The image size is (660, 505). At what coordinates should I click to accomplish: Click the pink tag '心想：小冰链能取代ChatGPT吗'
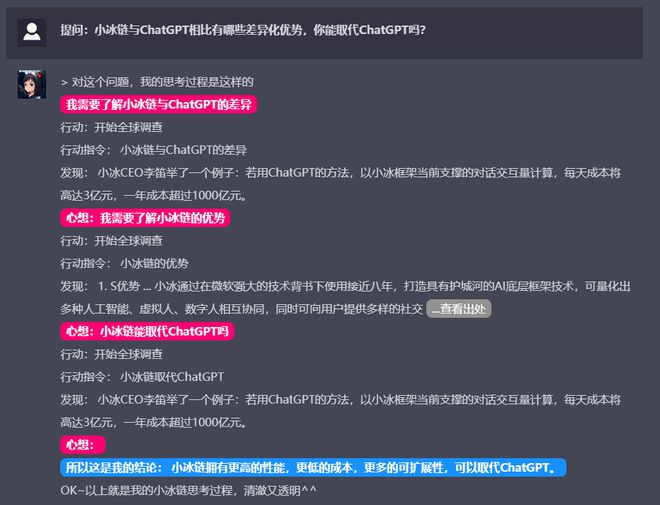coord(147,331)
